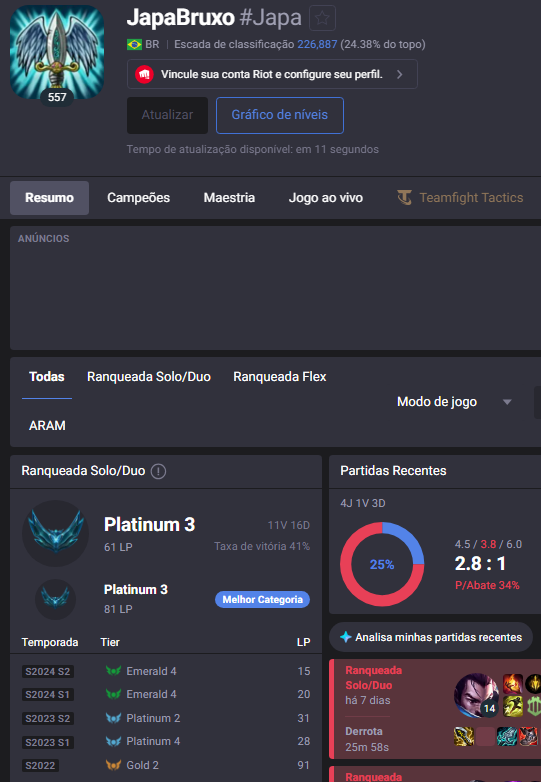Expand the Vincule sua conta Riot chevron

pos(399,74)
